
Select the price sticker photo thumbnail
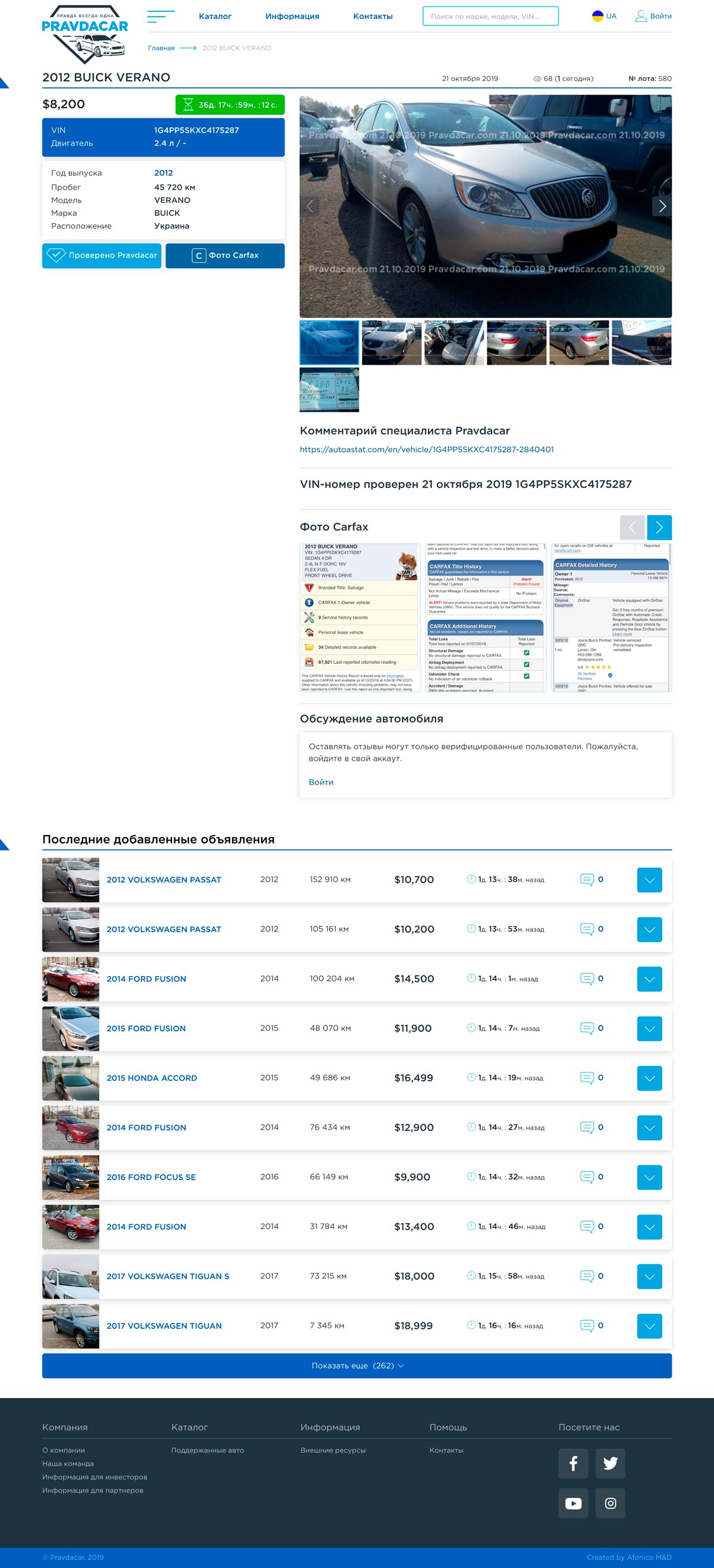329,390
